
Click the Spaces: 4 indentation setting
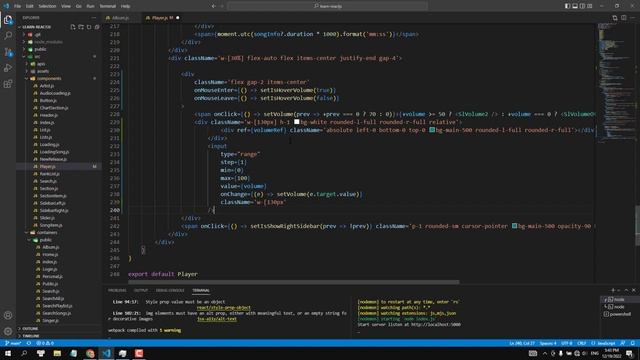click(x=548, y=343)
